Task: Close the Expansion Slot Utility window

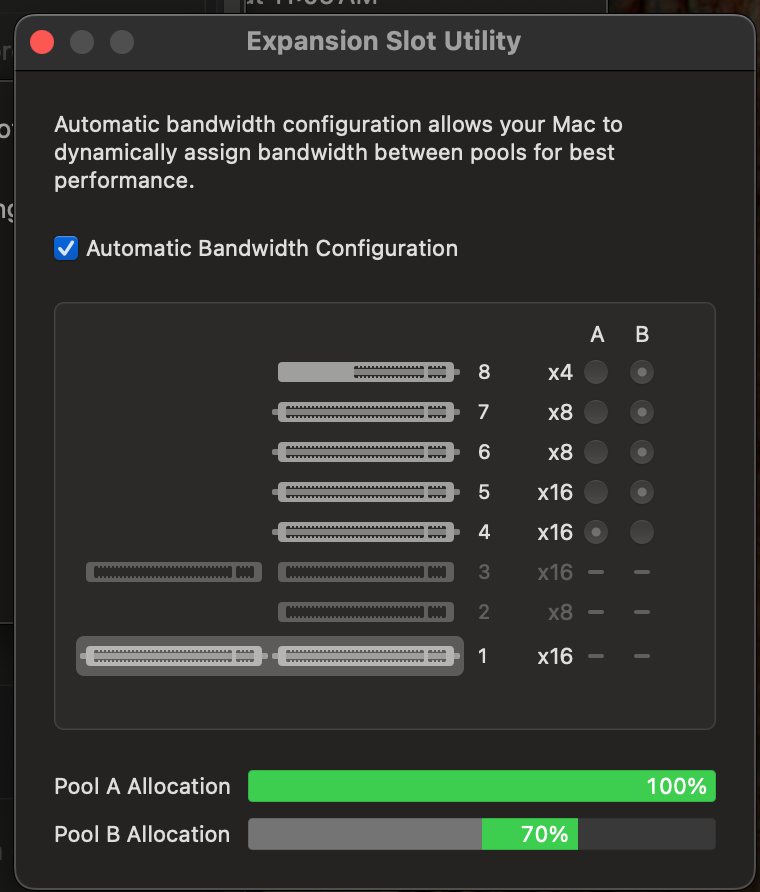Action: (x=42, y=42)
